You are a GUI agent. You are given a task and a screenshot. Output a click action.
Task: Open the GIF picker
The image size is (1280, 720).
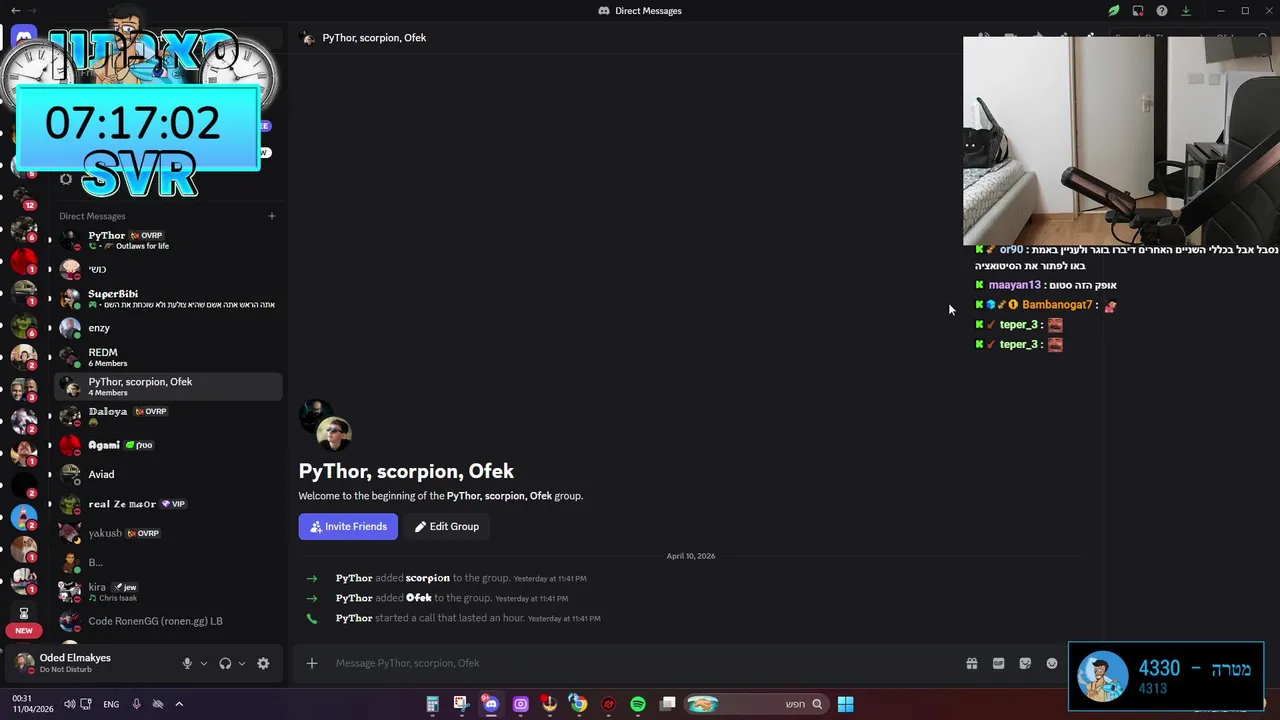click(x=998, y=663)
